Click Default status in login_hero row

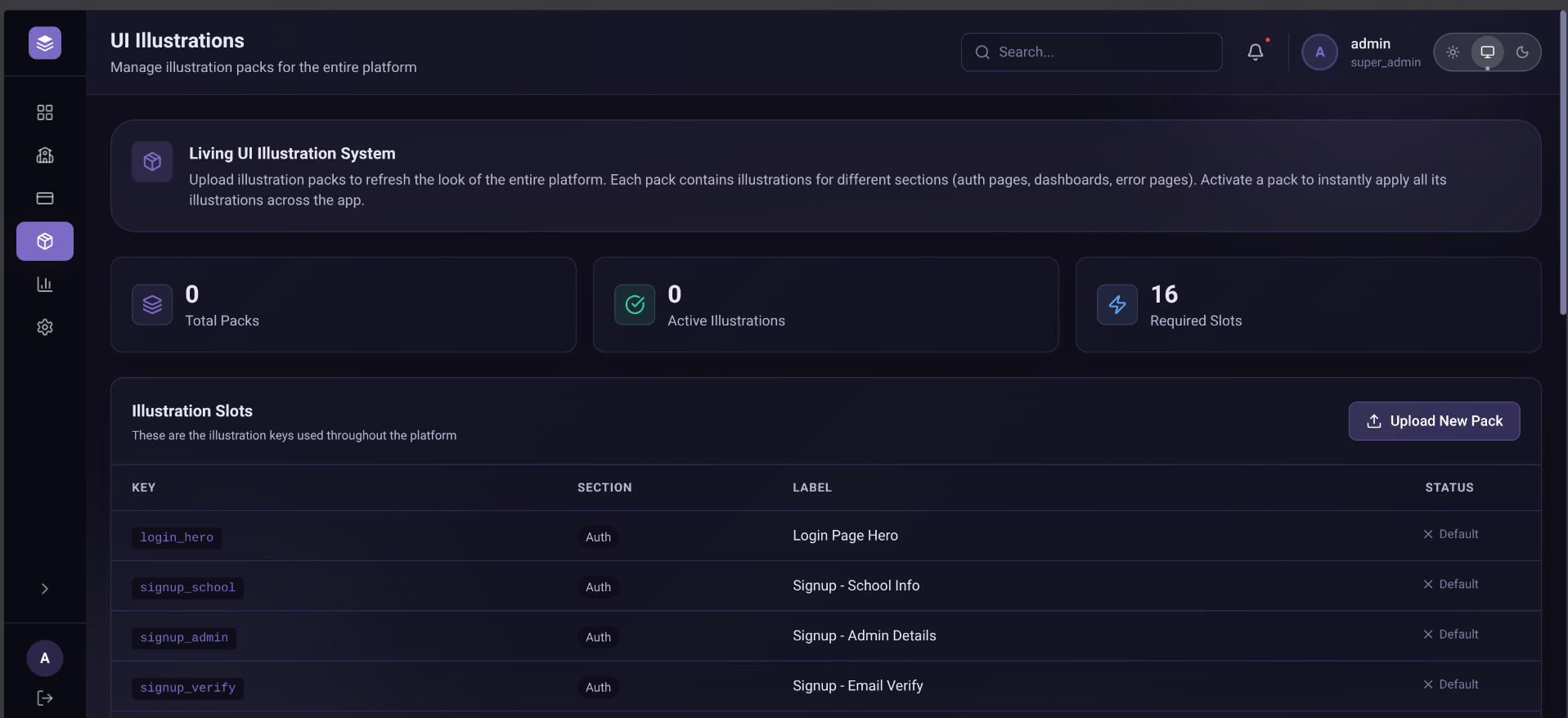click(x=1450, y=534)
